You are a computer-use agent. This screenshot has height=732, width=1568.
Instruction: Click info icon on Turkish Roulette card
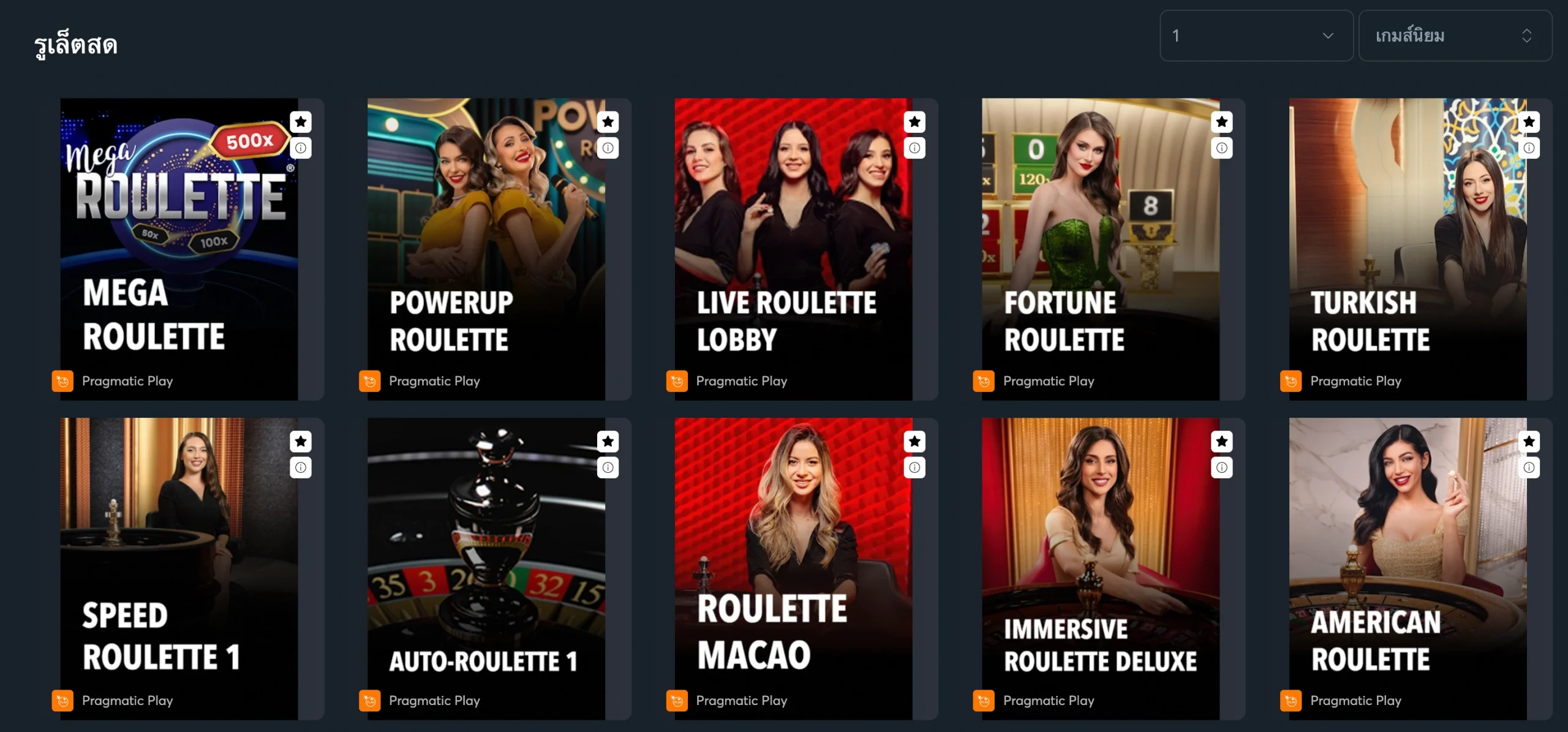1529,148
